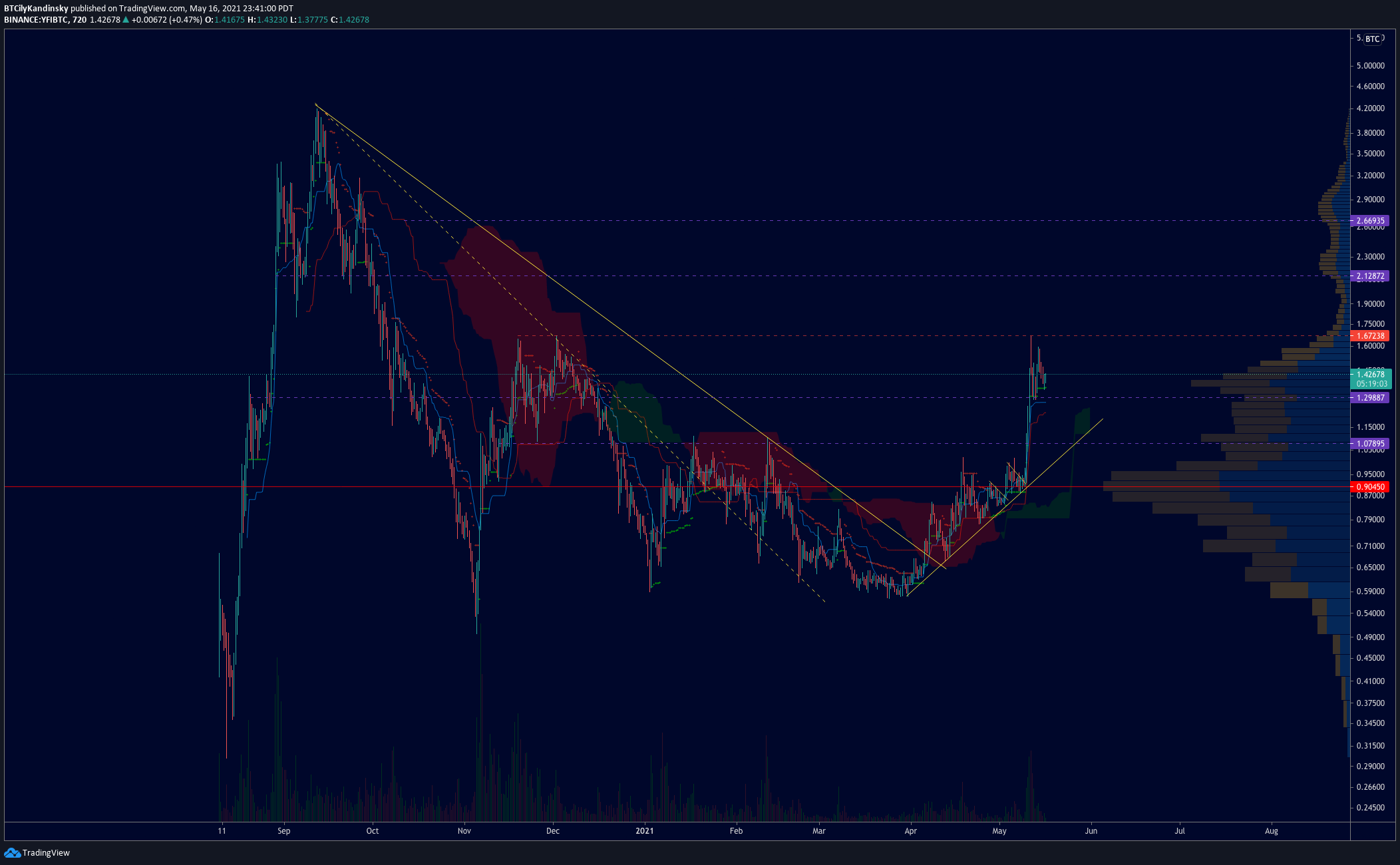
Task: Click the Mar label on time axis
Action: click(x=819, y=830)
